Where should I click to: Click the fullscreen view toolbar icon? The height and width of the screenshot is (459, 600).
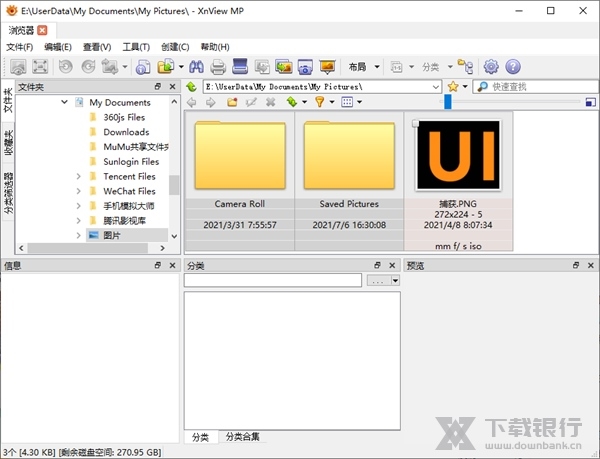(40, 67)
